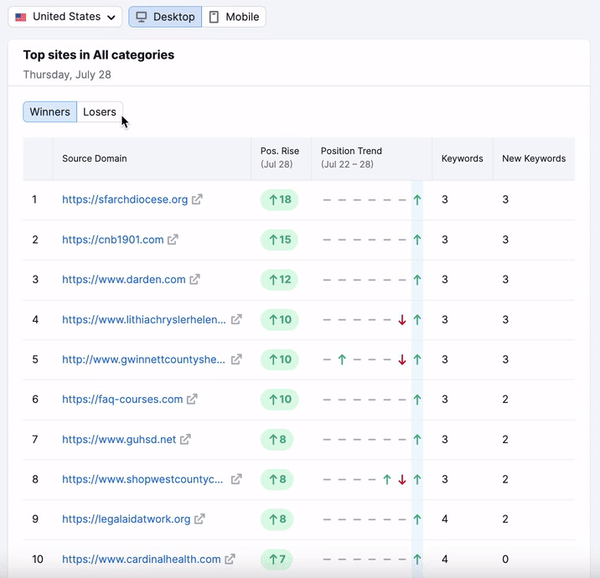Open external link icon for www.guhsd.net

pos(185,439)
